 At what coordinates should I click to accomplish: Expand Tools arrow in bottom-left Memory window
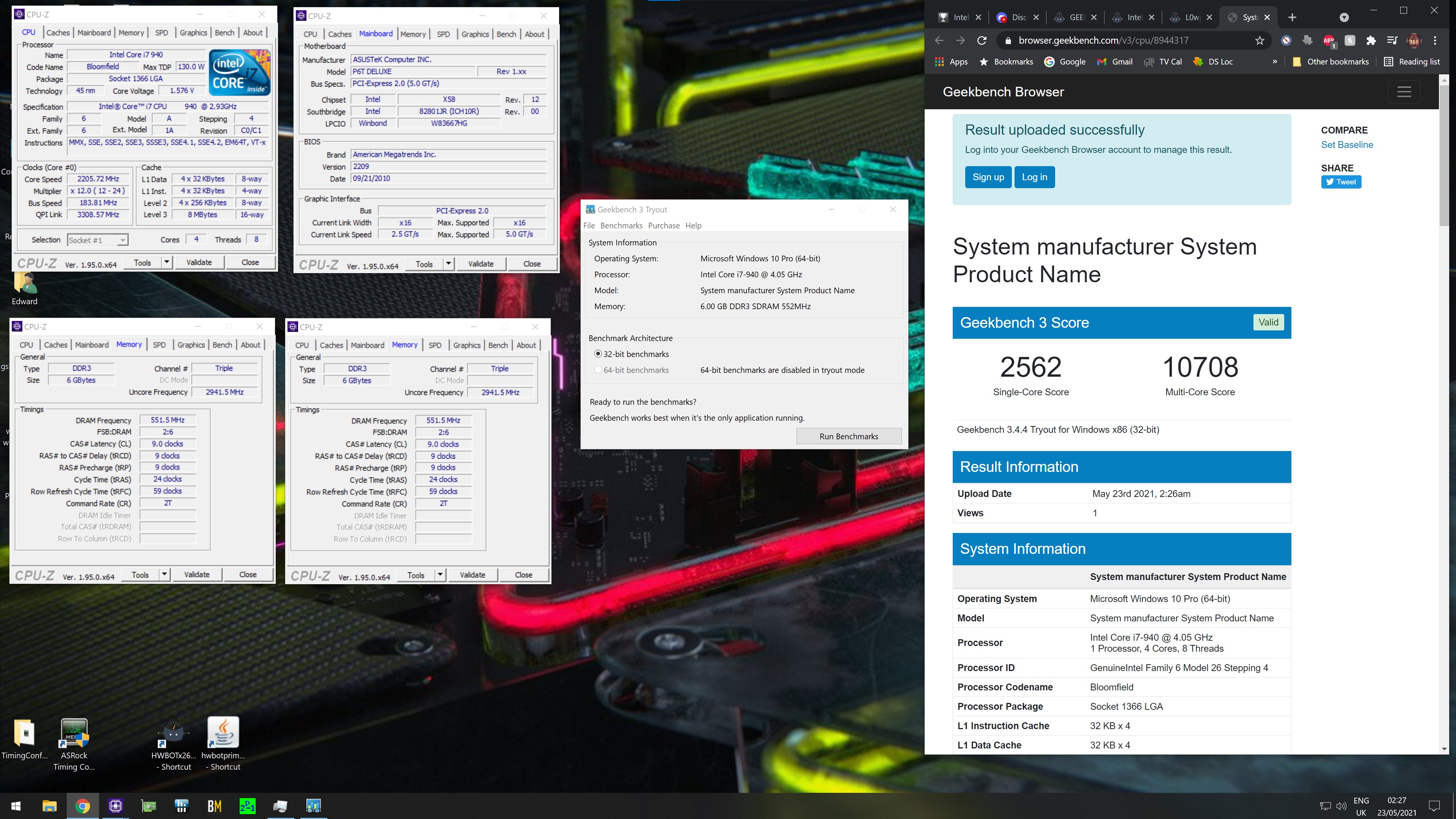165,574
